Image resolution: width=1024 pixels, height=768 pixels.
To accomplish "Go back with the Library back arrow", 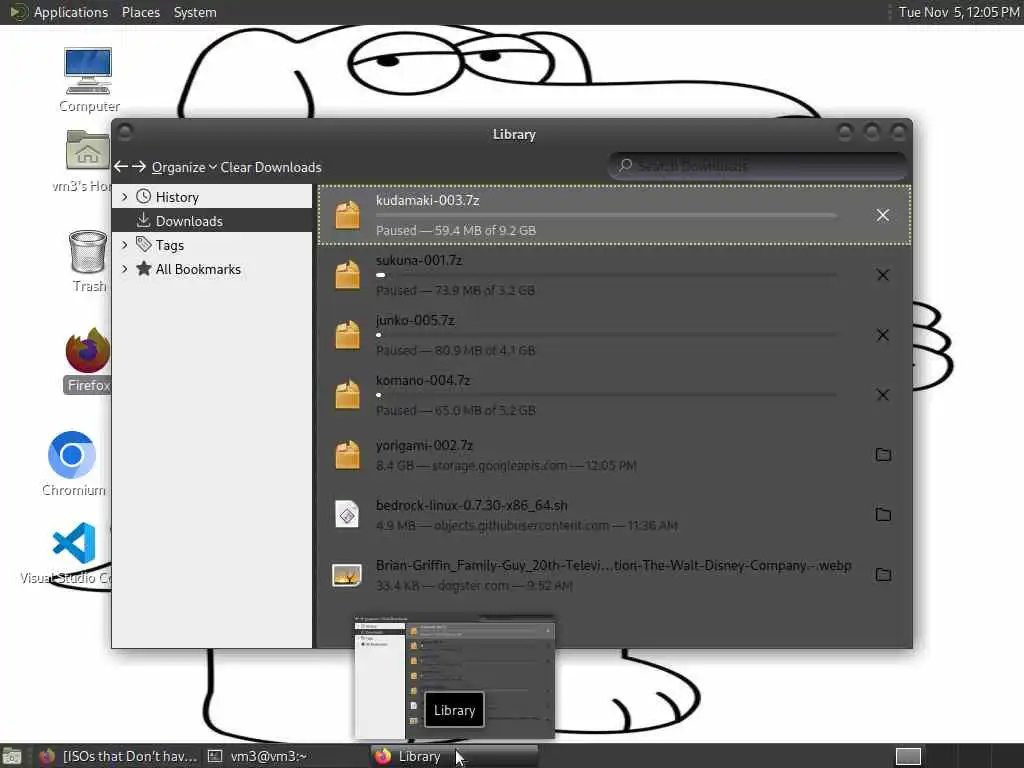I will pos(121,167).
